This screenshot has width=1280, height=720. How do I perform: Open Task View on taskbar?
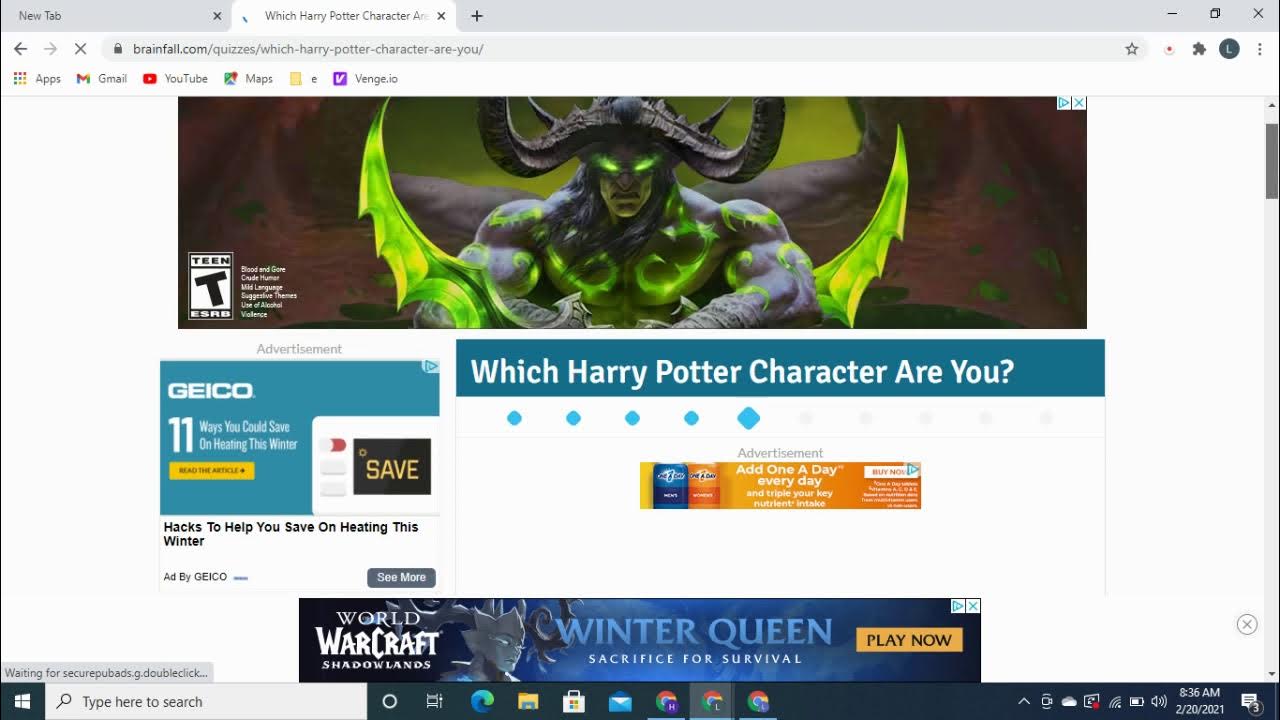pyautogui.click(x=435, y=702)
